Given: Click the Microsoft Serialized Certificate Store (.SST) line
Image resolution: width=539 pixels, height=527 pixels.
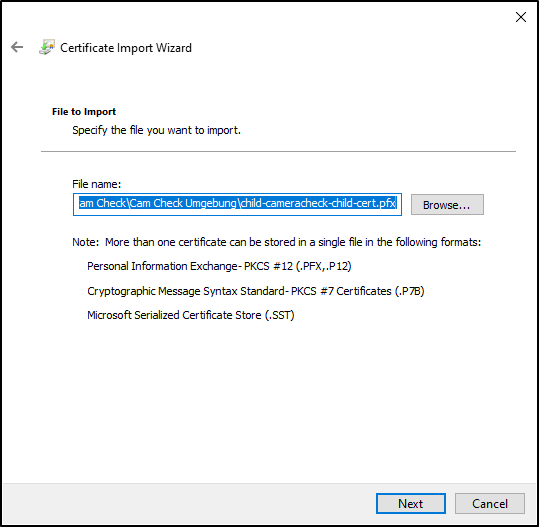Looking at the screenshot, I should coord(191,315).
